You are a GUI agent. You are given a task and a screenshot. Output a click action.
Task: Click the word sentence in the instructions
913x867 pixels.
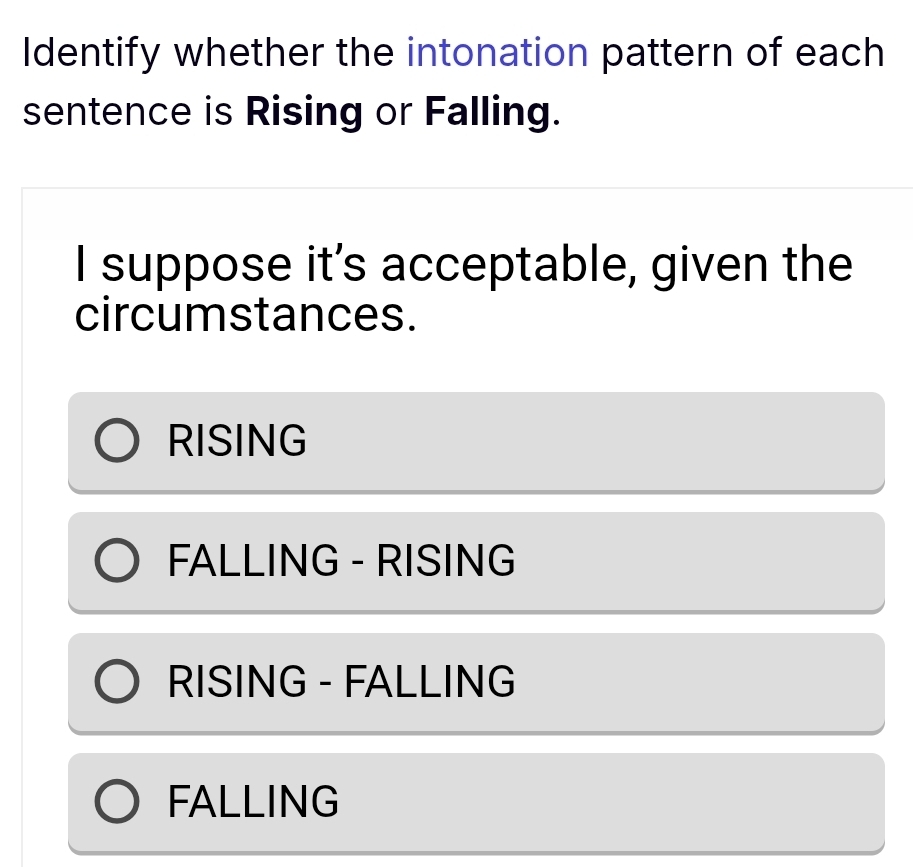point(103,112)
